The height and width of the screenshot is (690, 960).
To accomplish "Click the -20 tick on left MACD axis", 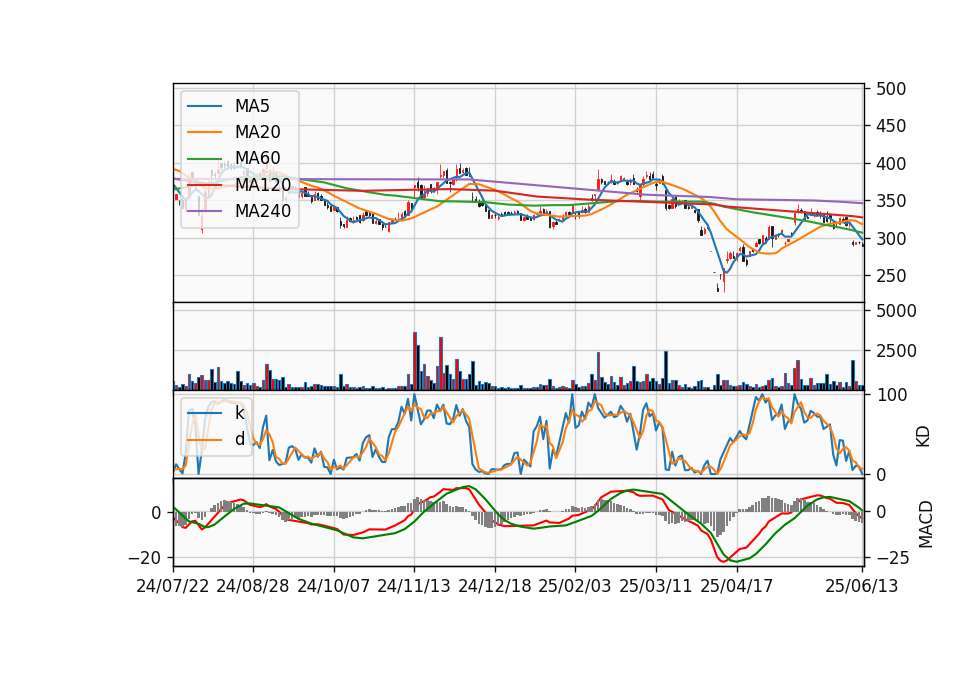I will click(x=144, y=558).
